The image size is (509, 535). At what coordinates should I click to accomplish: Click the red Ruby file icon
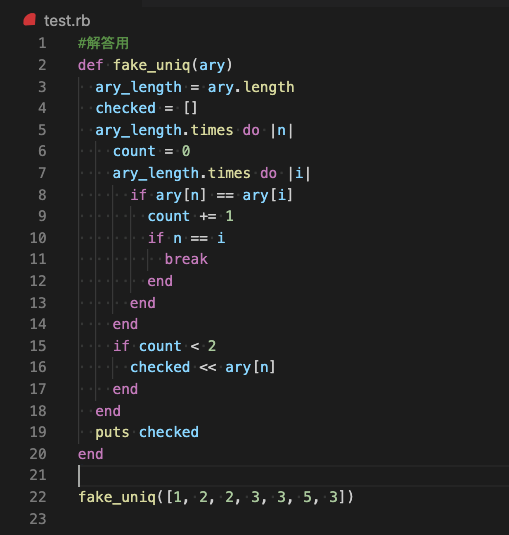[x=30, y=20]
